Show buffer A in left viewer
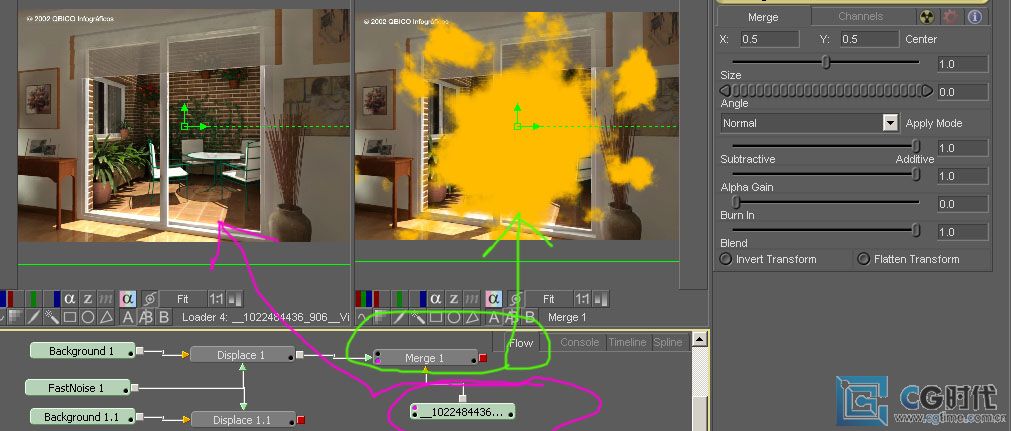 (x=127, y=317)
